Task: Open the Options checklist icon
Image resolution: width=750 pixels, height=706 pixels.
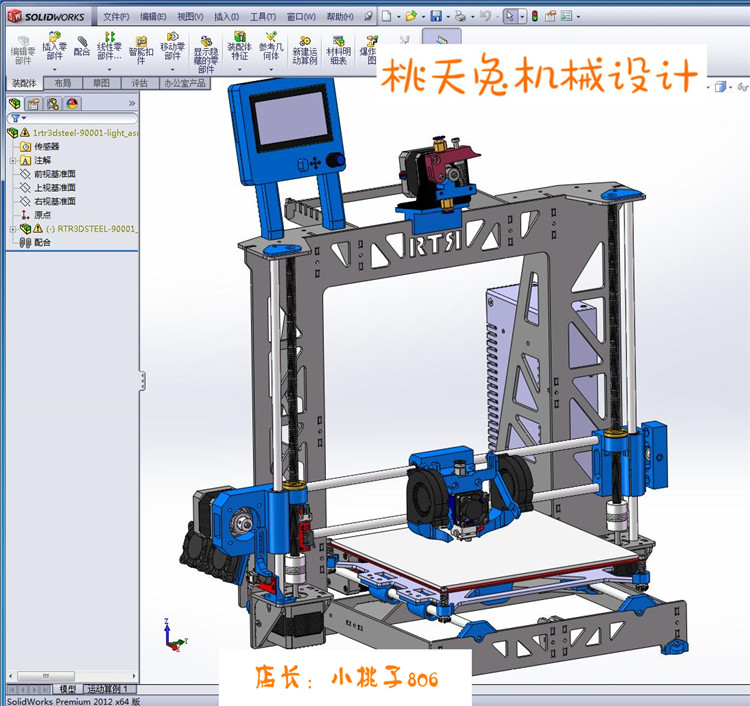Action: click(566, 16)
